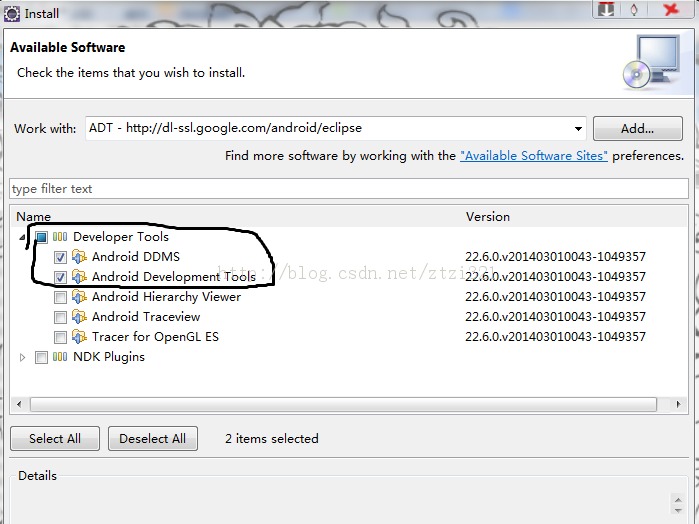Click the Android Traceview version number
The height and width of the screenshot is (524, 699).
click(555, 317)
